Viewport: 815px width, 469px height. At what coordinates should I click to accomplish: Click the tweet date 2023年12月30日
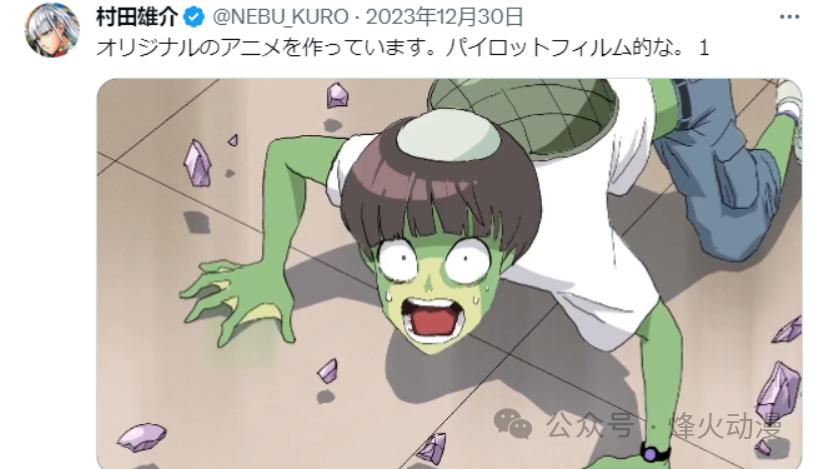[444, 18]
